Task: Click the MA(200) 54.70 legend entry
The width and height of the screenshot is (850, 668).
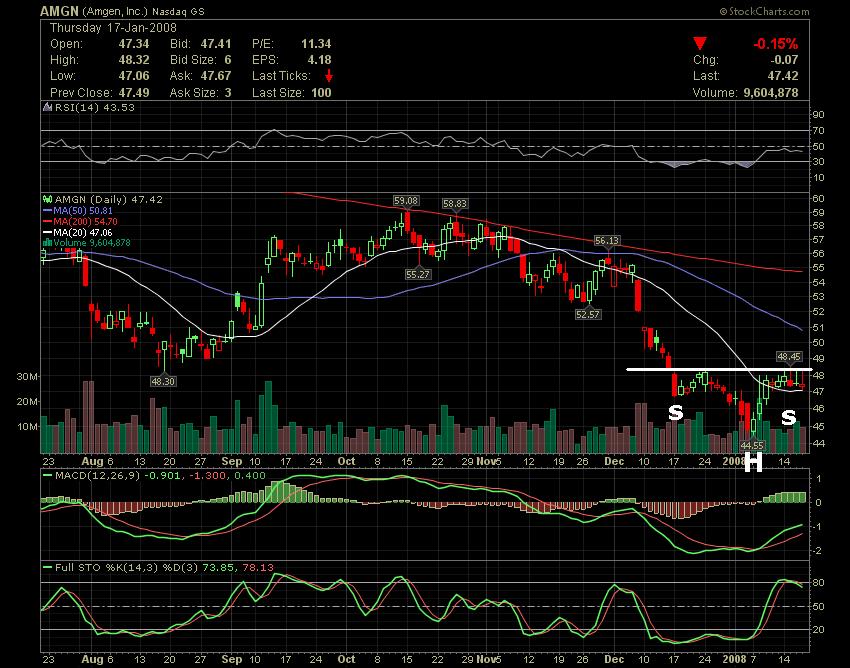Action: 85,222
